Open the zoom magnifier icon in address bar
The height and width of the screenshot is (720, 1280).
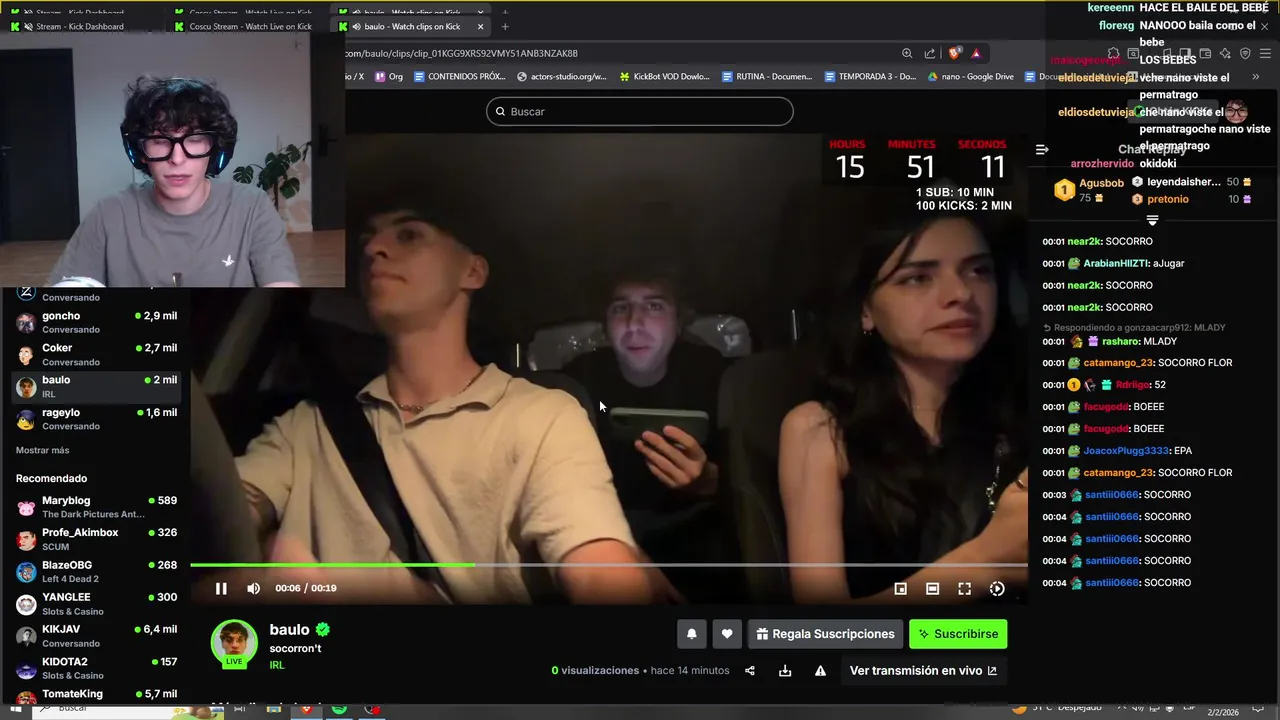click(x=907, y=53)
